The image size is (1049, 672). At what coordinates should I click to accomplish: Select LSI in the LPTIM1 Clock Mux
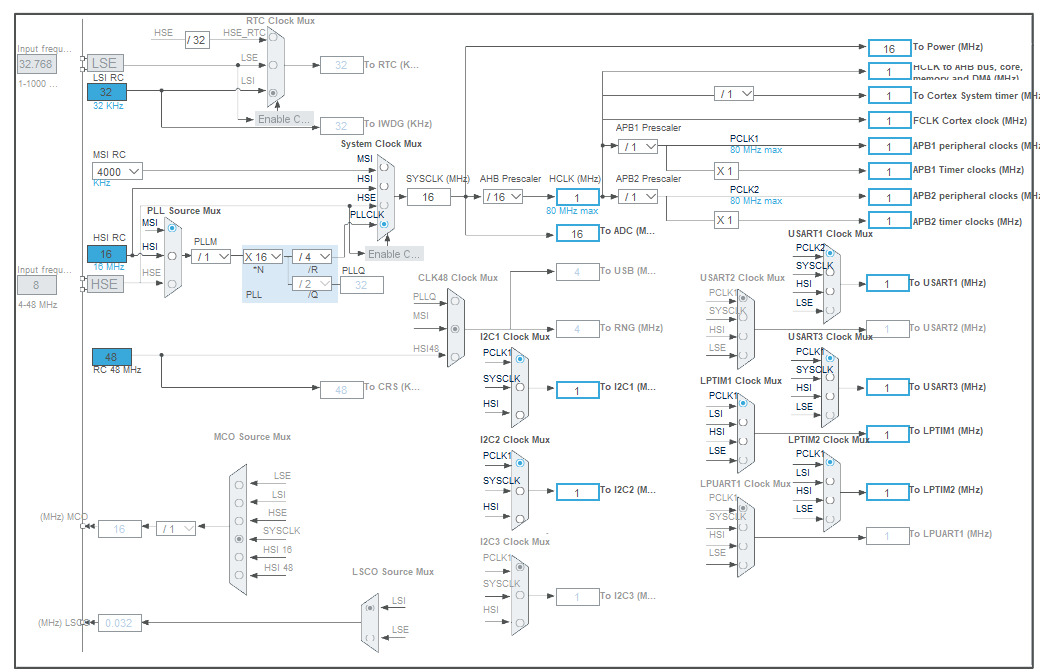[742, 421]
